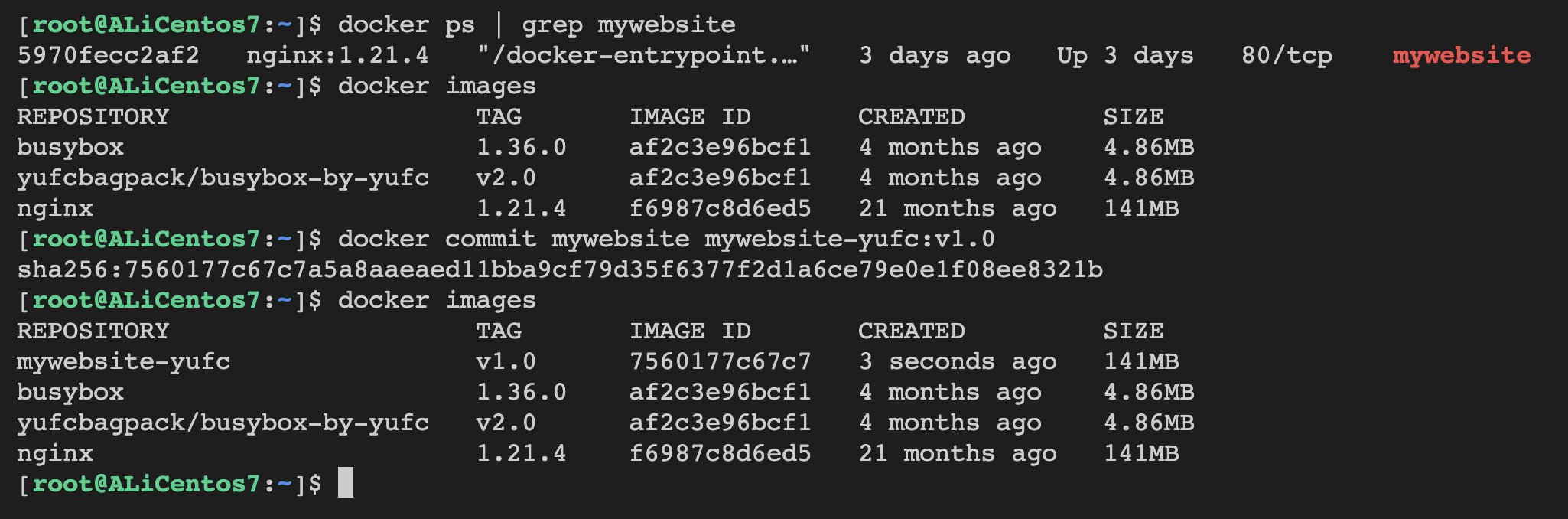Click the "Up 3 days" status text

click(1125, 55)
